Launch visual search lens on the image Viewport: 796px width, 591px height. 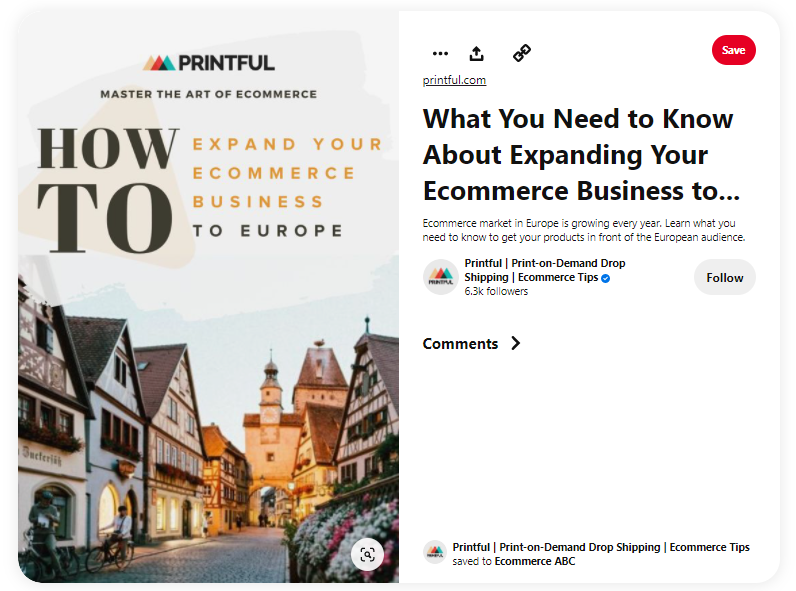(x=367, y=554)
